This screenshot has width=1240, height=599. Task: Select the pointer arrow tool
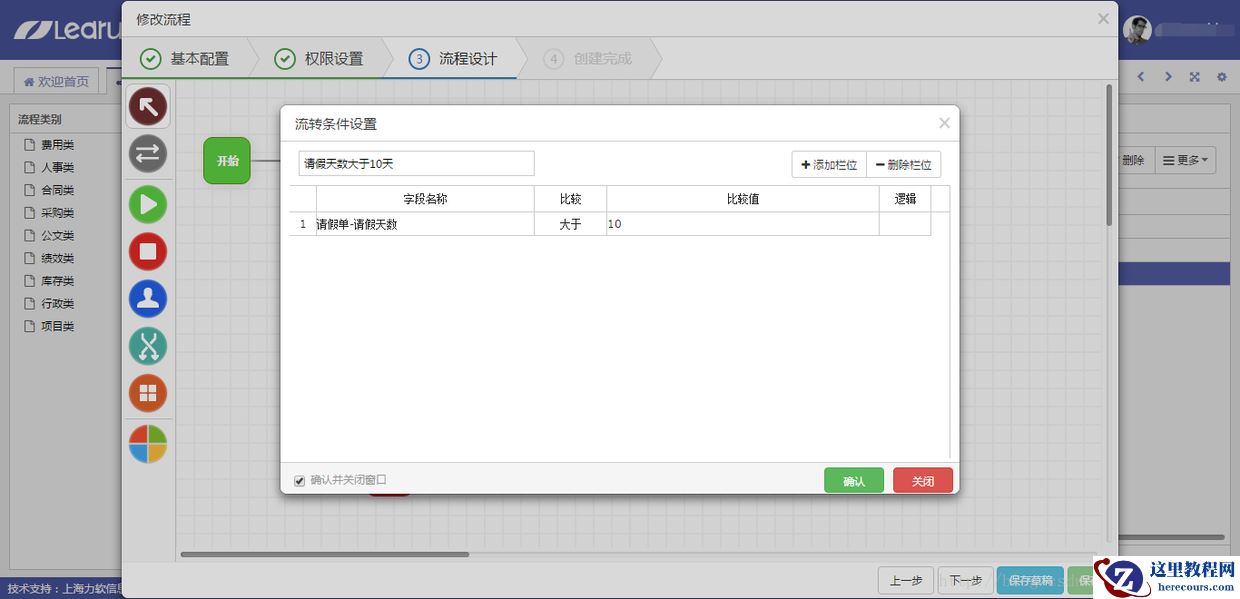tap(148, 107)
